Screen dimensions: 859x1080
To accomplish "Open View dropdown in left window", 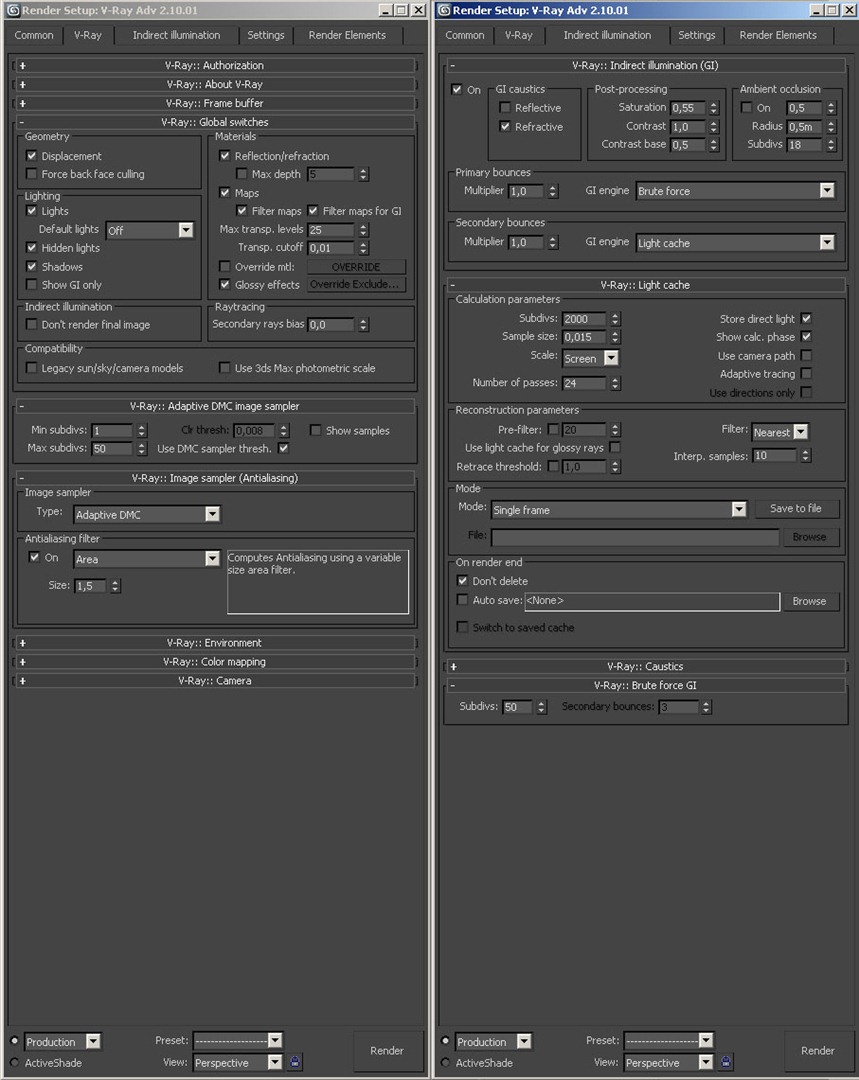I will pyautogui.click(x=238, y=1062).
